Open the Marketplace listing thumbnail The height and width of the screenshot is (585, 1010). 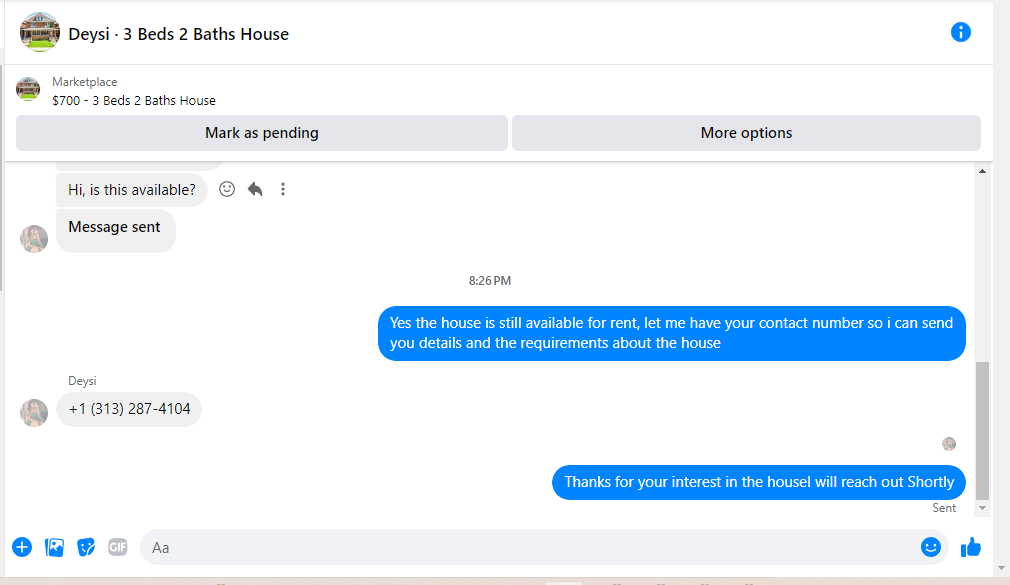[28, 90]
